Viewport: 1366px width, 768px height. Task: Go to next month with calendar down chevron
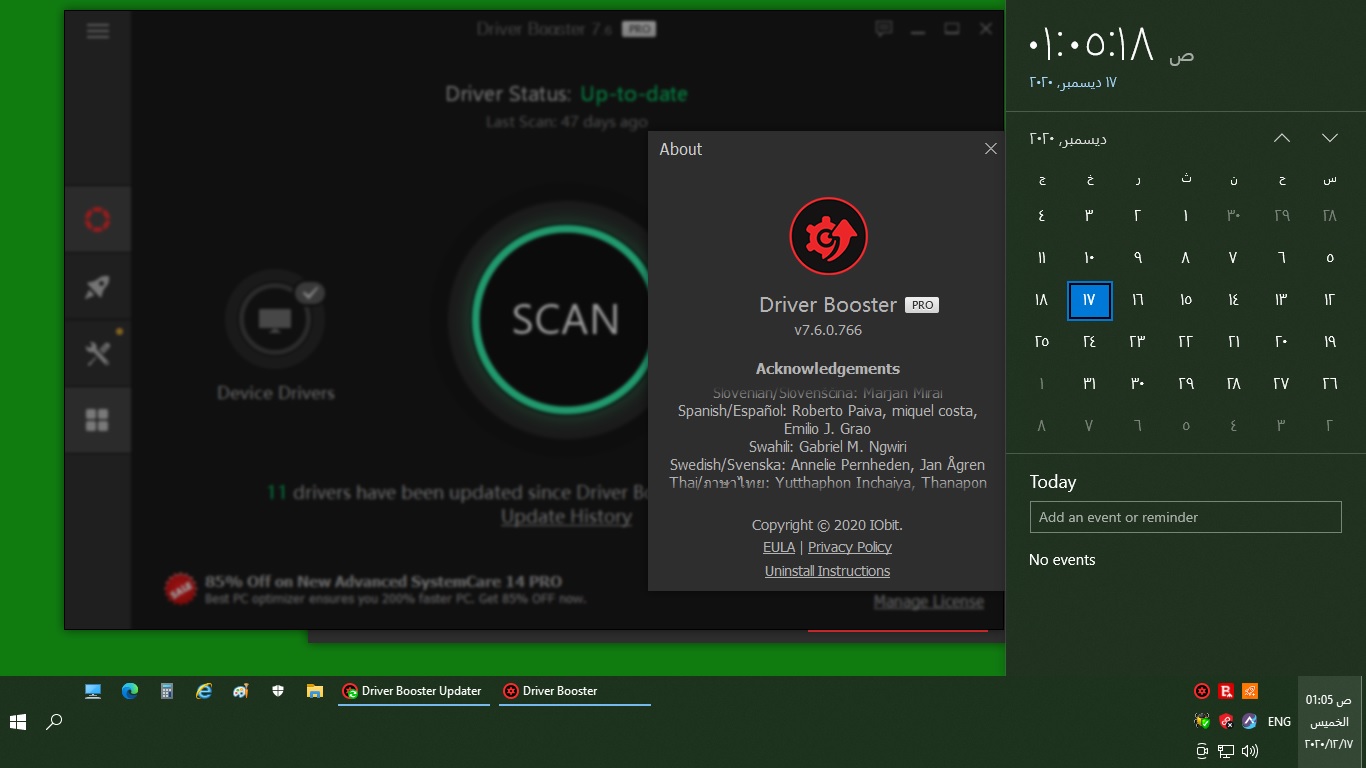click(x=1330, y=138)
